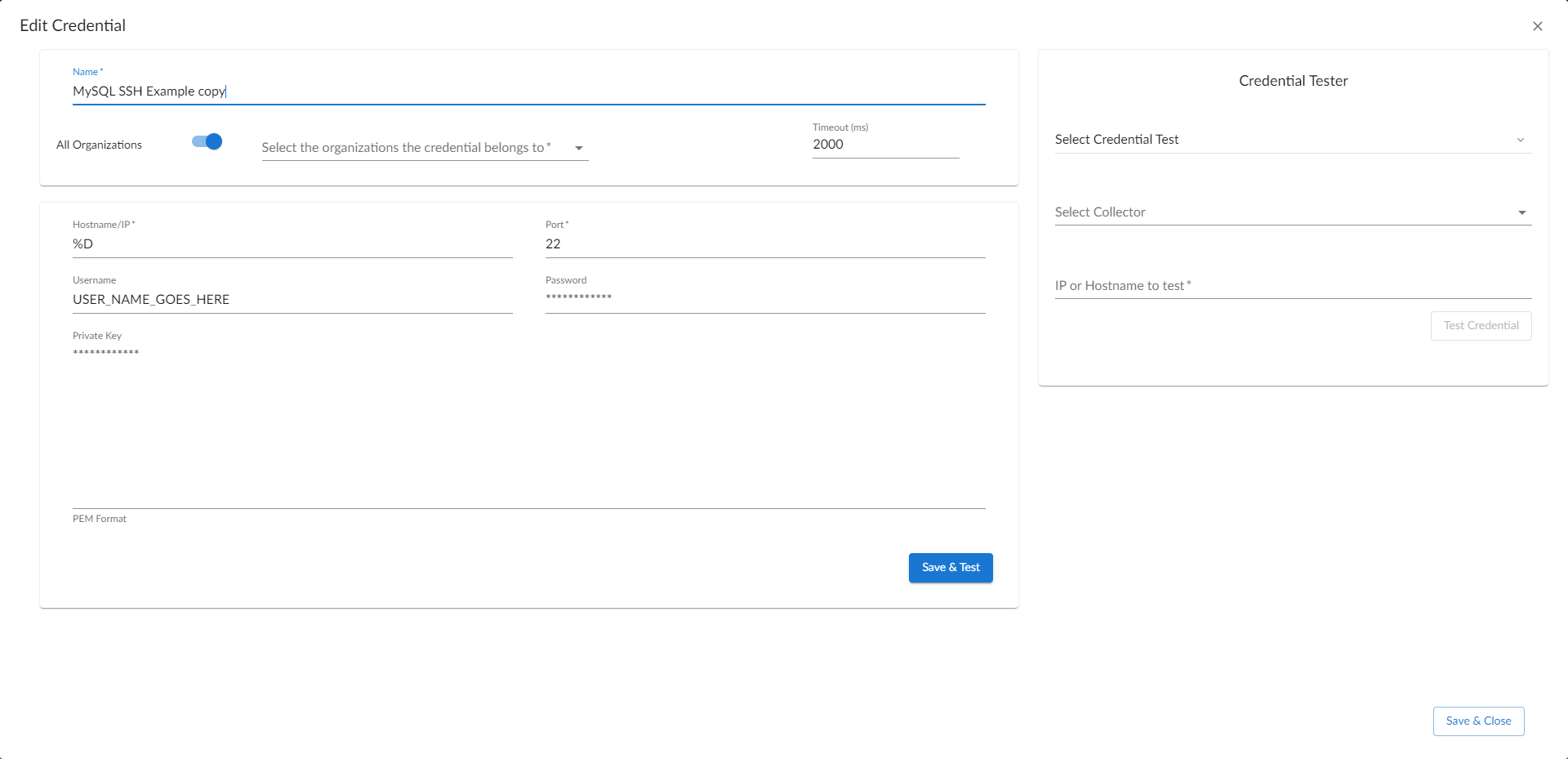The height and width of the screenshot is (759, 1568).
Task: Click into the Port field
Action: [764, 244]
